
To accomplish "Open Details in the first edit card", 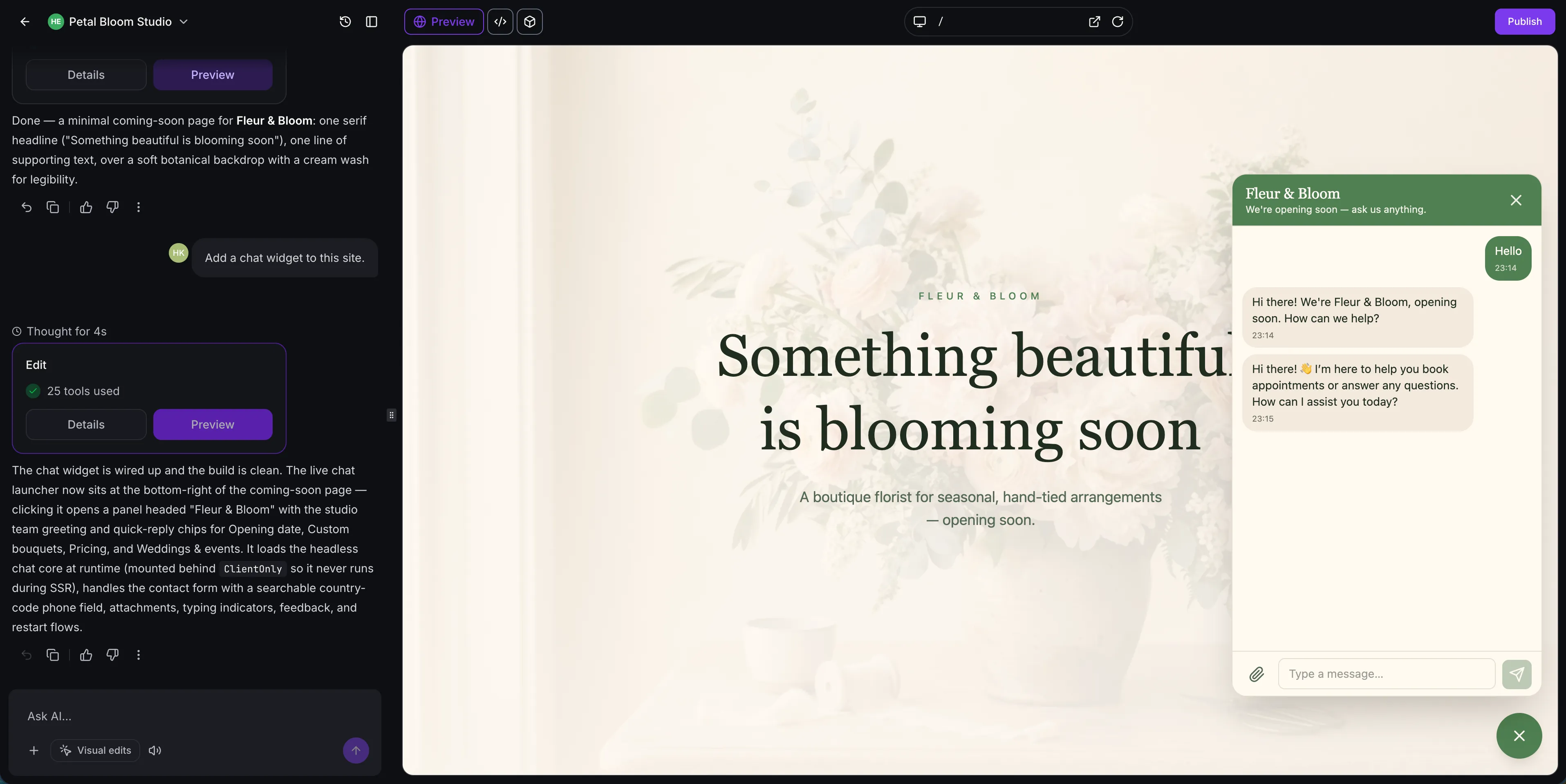I will [x=86, y=75].
